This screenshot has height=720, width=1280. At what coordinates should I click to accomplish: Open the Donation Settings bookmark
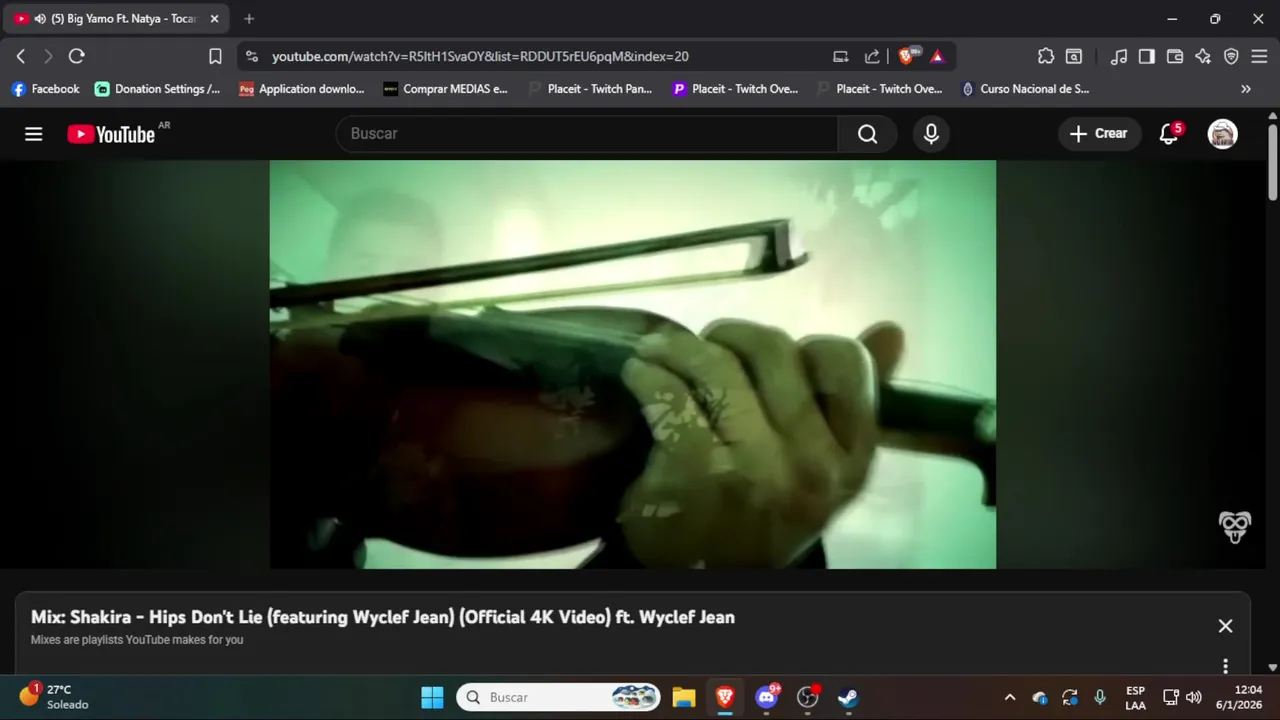coord(158,89)
